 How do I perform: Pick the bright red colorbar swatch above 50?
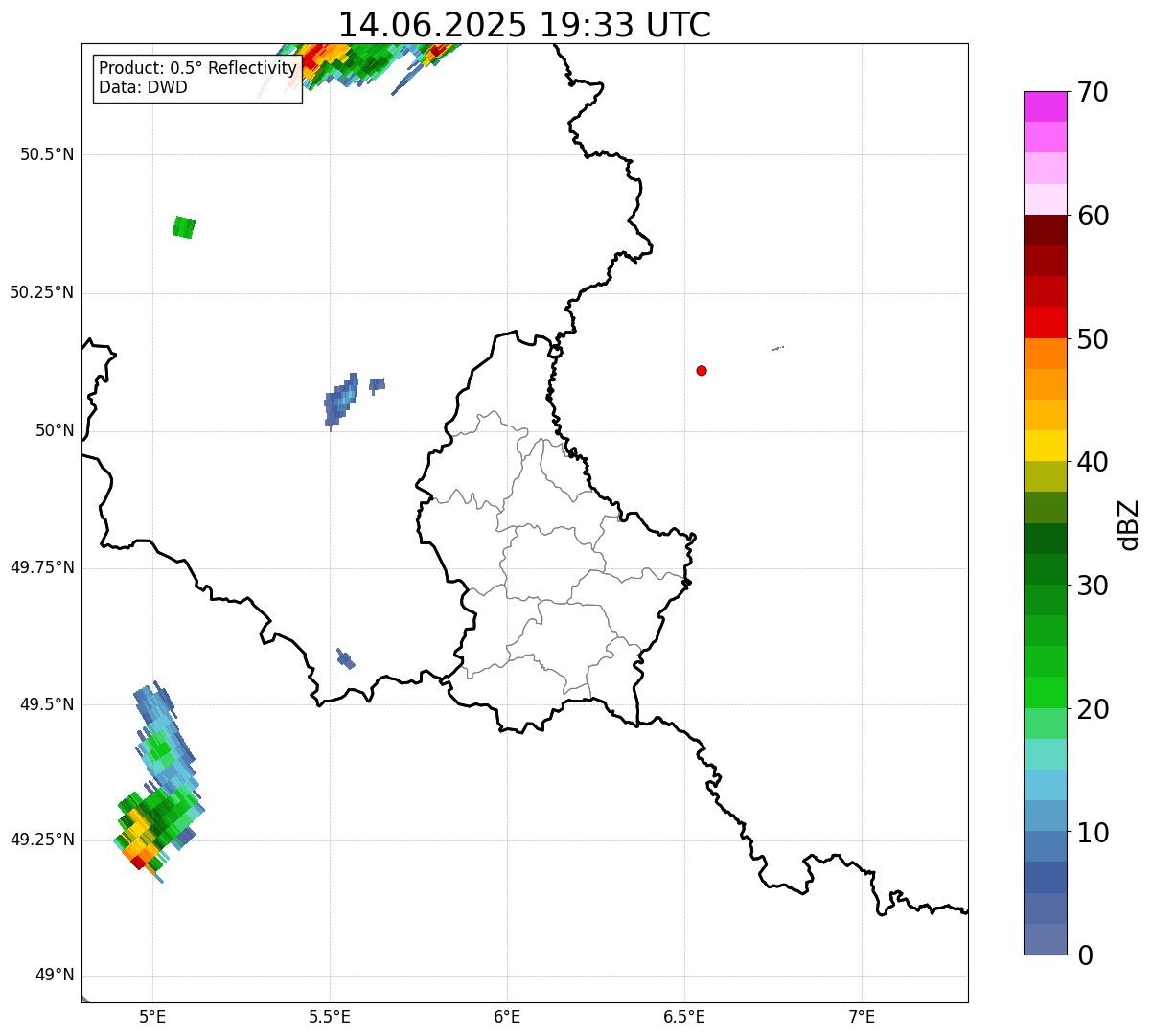click(x=1046, y=322)
